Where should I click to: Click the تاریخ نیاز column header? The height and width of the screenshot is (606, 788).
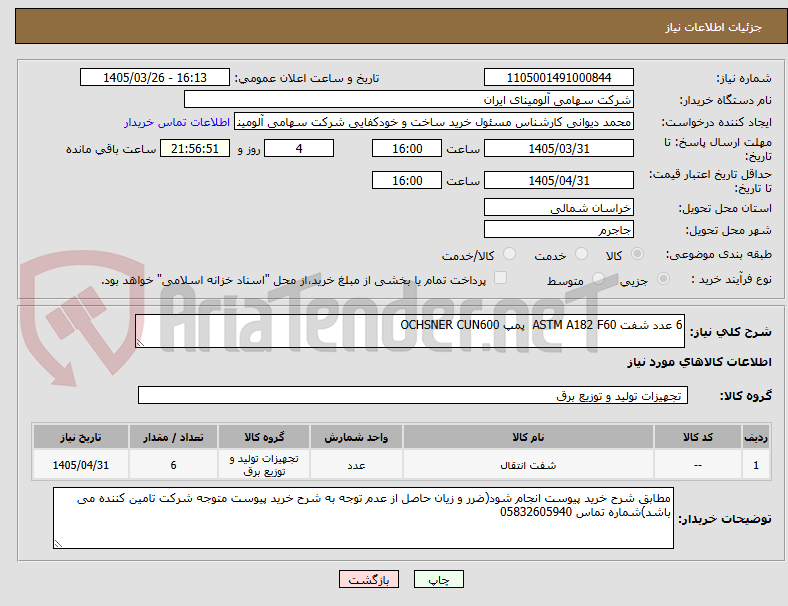point(81,437)
